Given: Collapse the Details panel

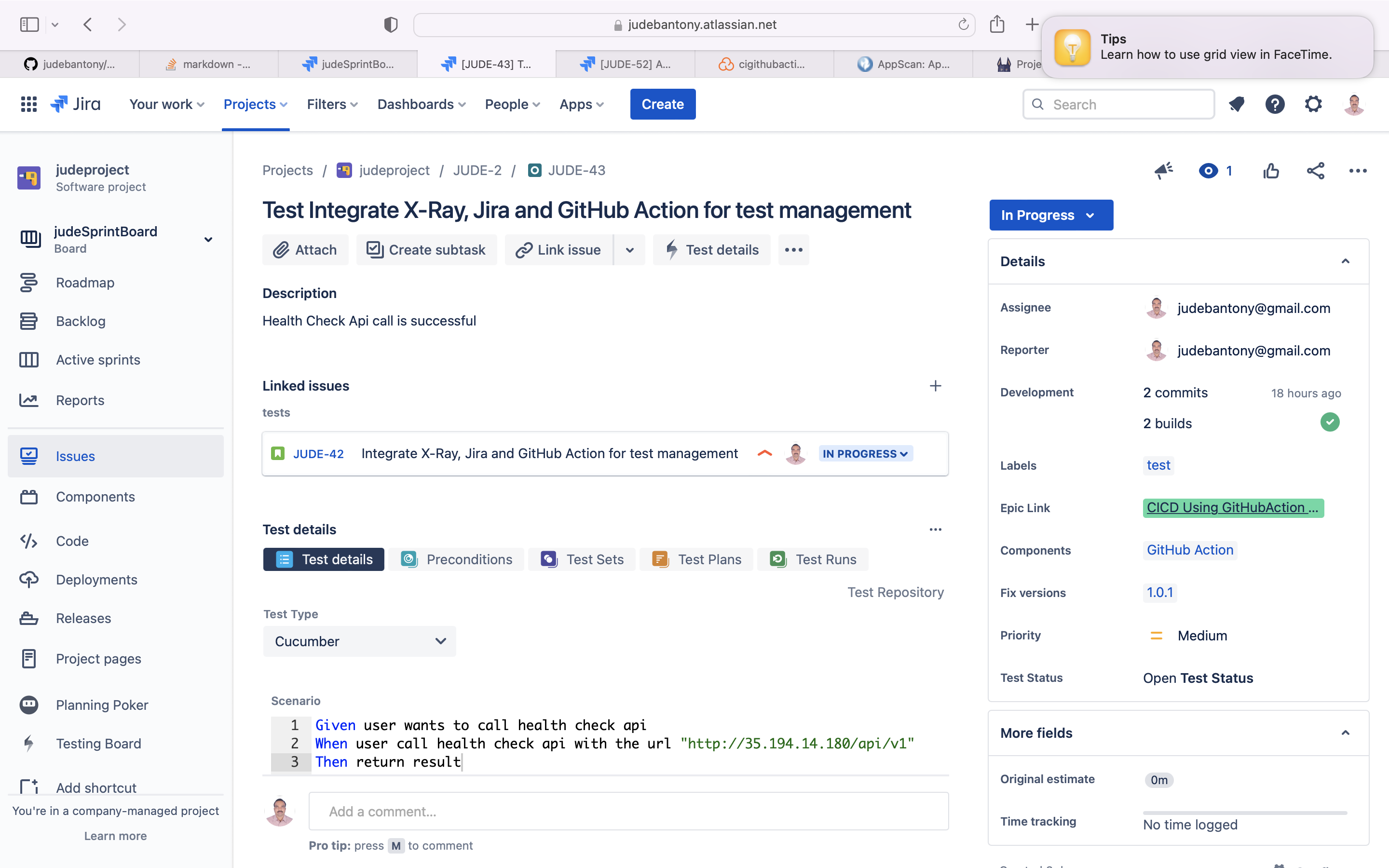Looking at the screenshot, I should (1345, 261).
